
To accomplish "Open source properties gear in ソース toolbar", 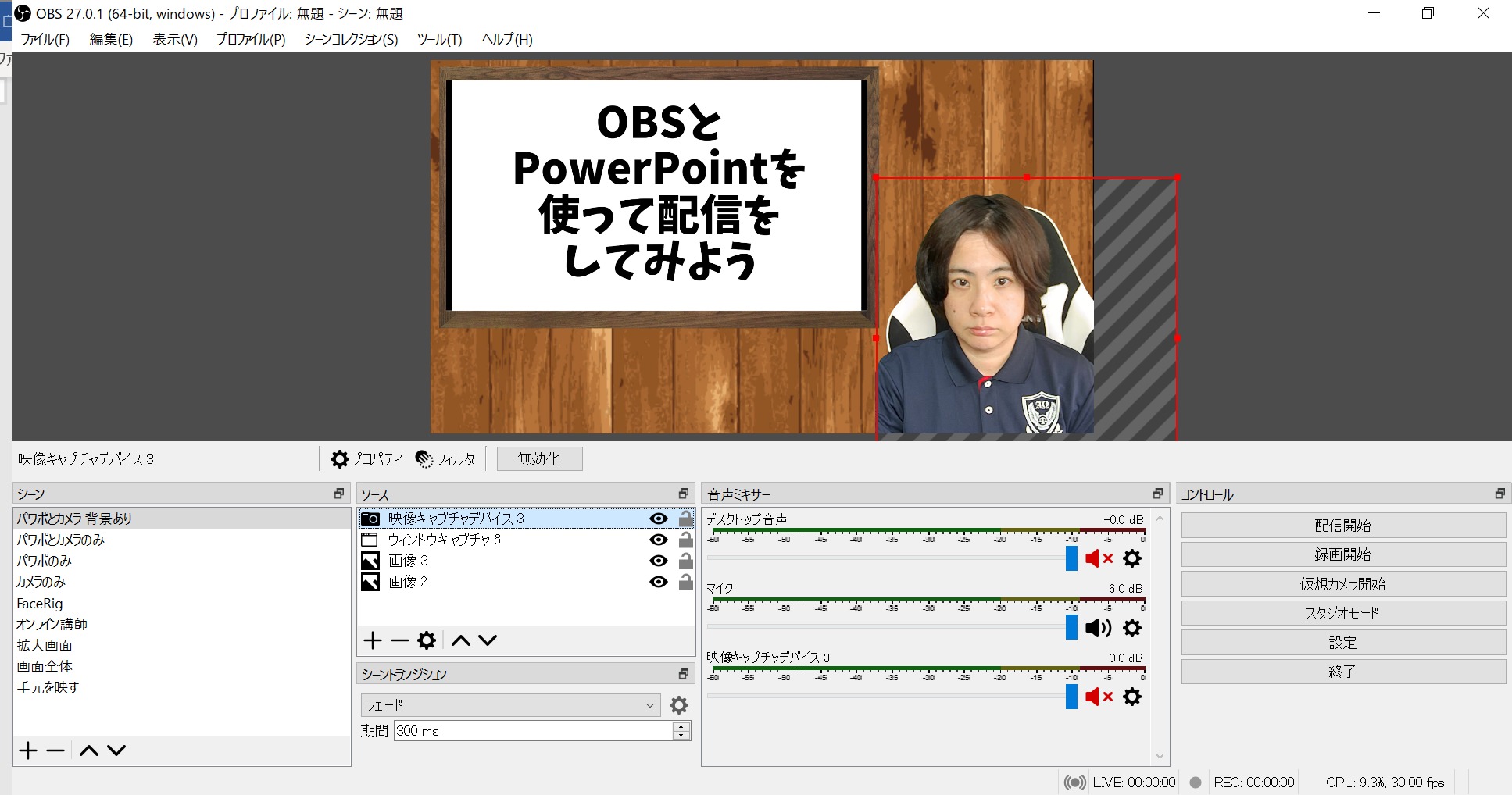I will [x=427, y=640].
